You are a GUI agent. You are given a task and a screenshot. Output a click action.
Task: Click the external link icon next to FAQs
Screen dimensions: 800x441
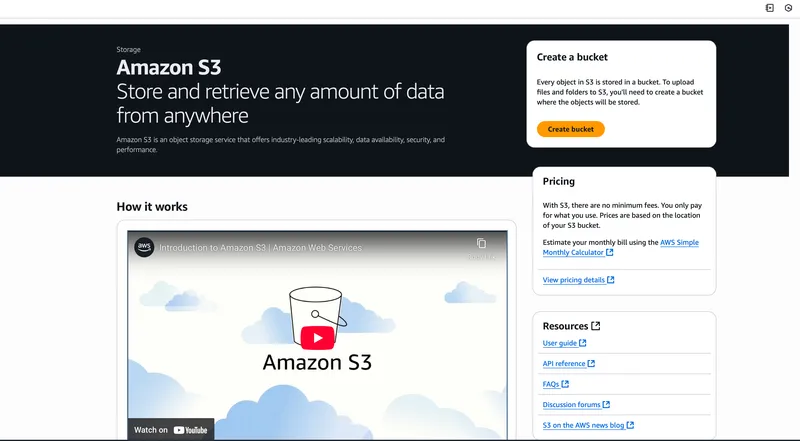(x=565, y=384)
